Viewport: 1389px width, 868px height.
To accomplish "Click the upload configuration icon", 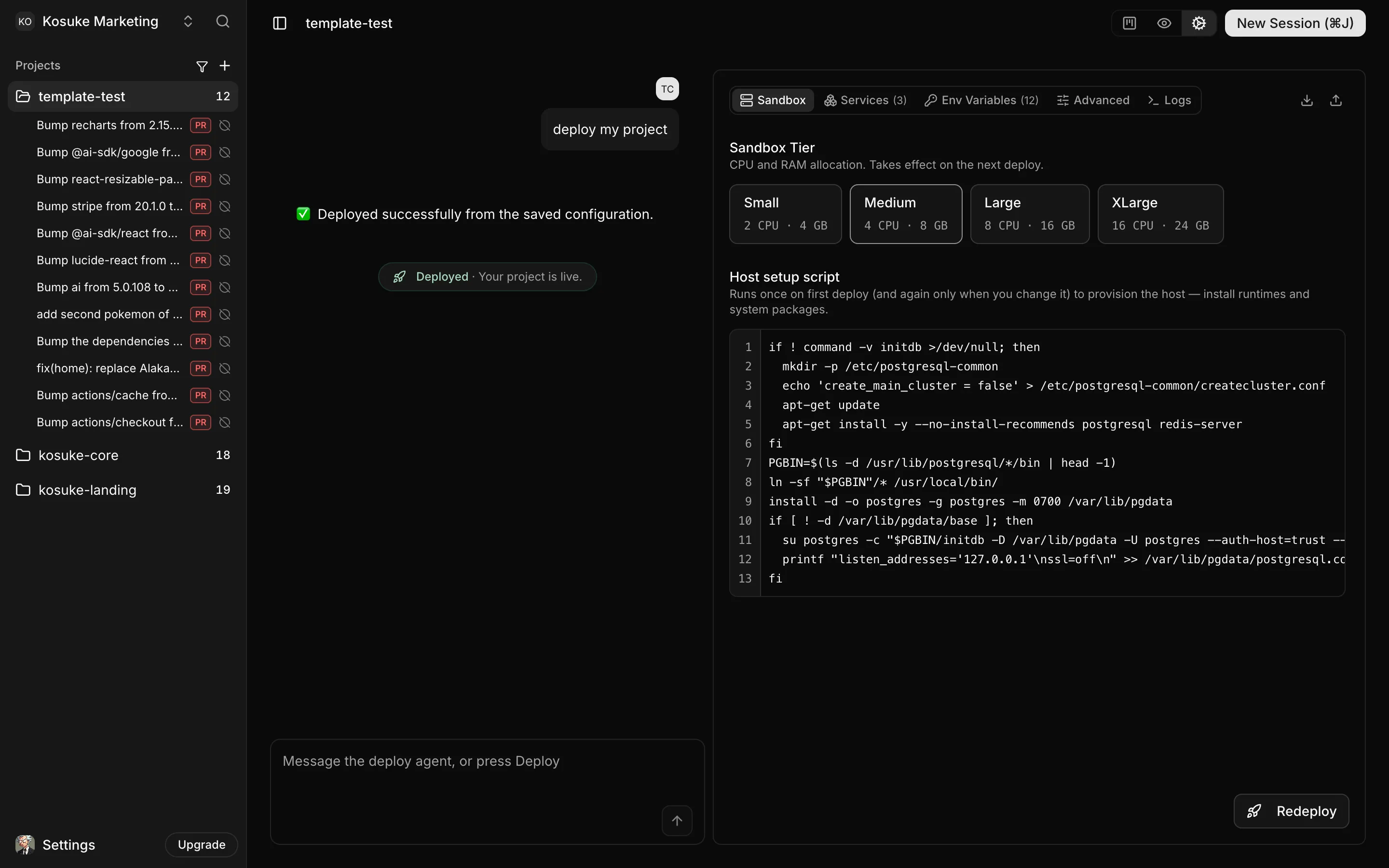I will pos(1335,100).
